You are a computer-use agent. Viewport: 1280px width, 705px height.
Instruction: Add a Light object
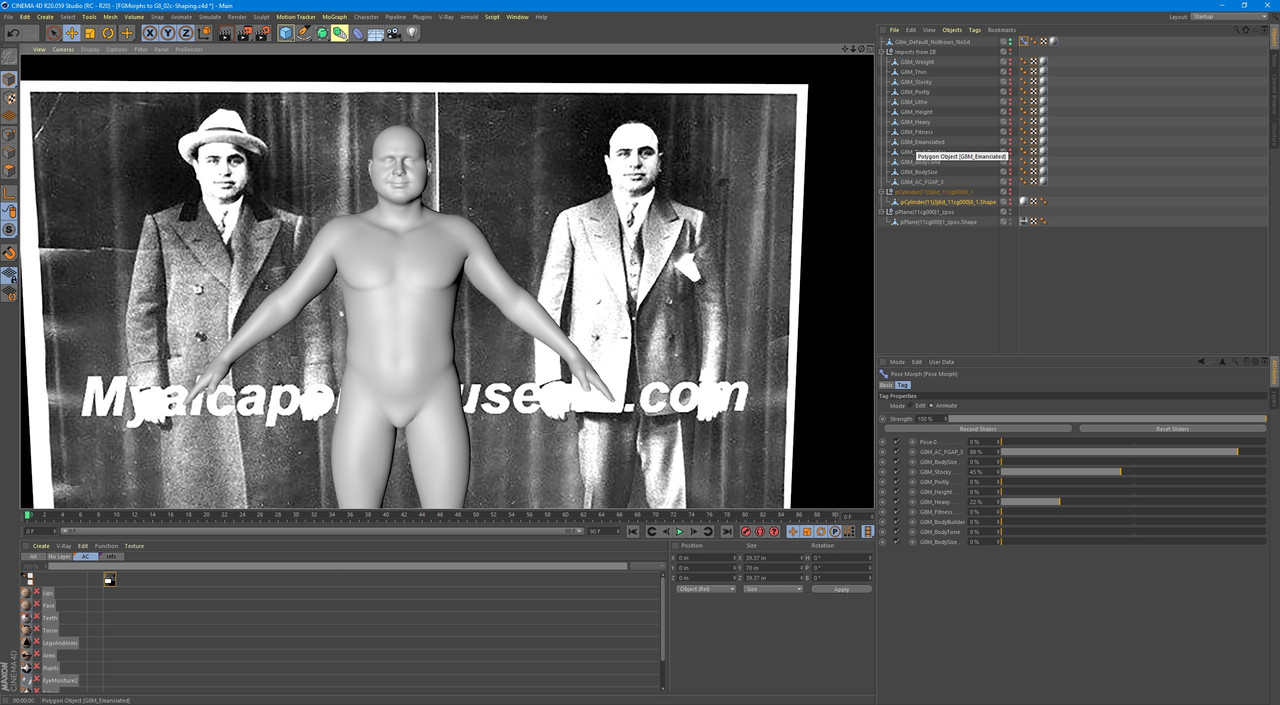[412, 33]
